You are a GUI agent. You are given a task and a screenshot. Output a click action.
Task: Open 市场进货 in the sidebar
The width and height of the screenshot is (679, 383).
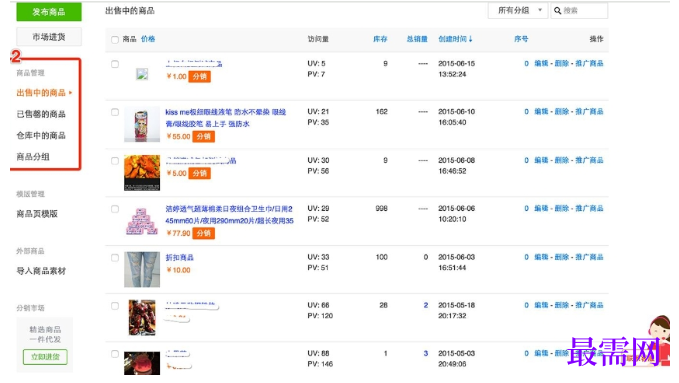49,37
